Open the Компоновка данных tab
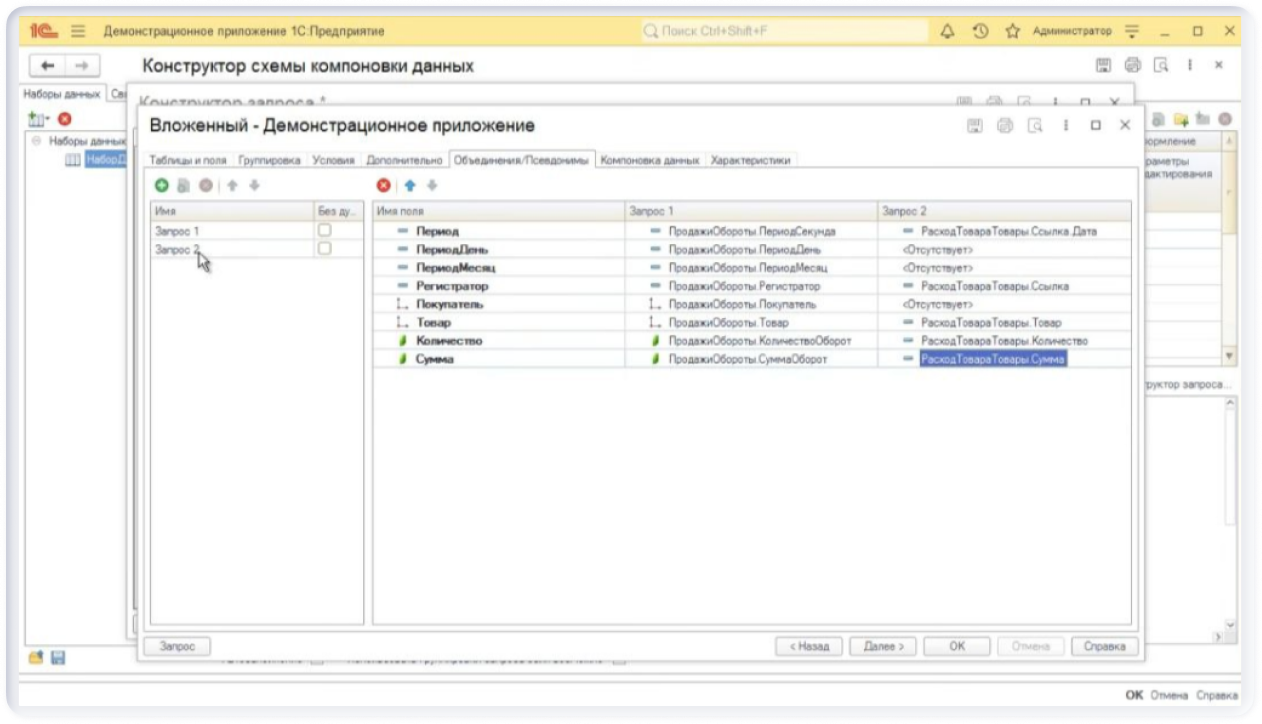Viewport: 1262px width, 724px height. click(650, 160)
